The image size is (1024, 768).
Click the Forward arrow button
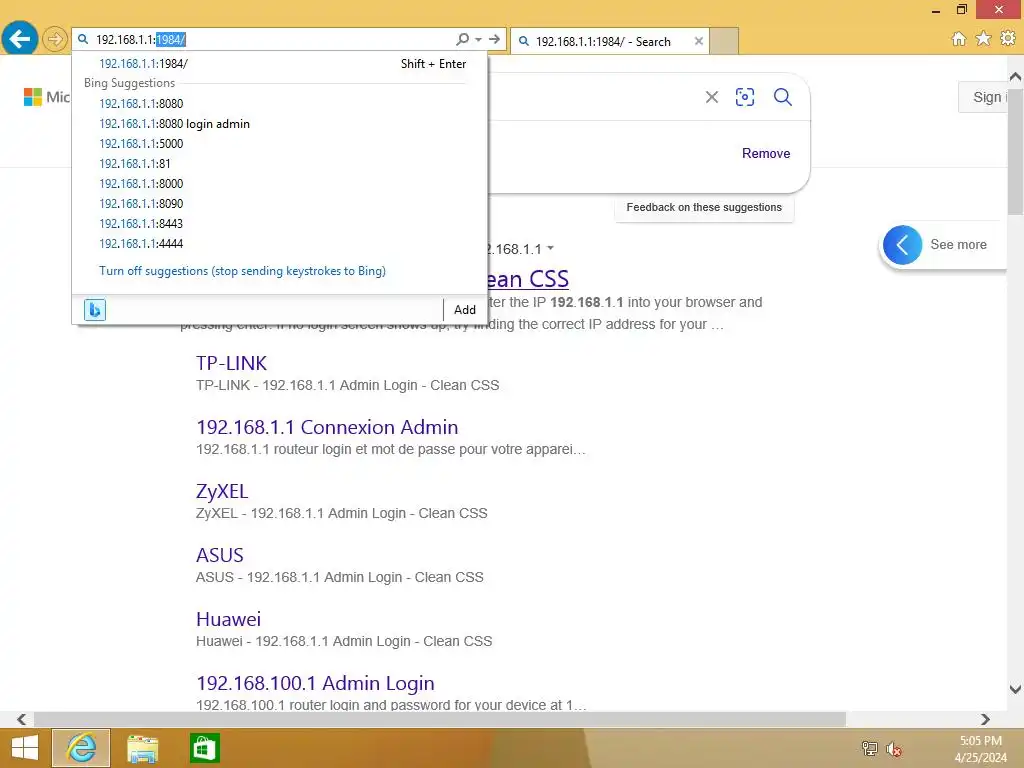pyautogui.click(x=55, y=39)
